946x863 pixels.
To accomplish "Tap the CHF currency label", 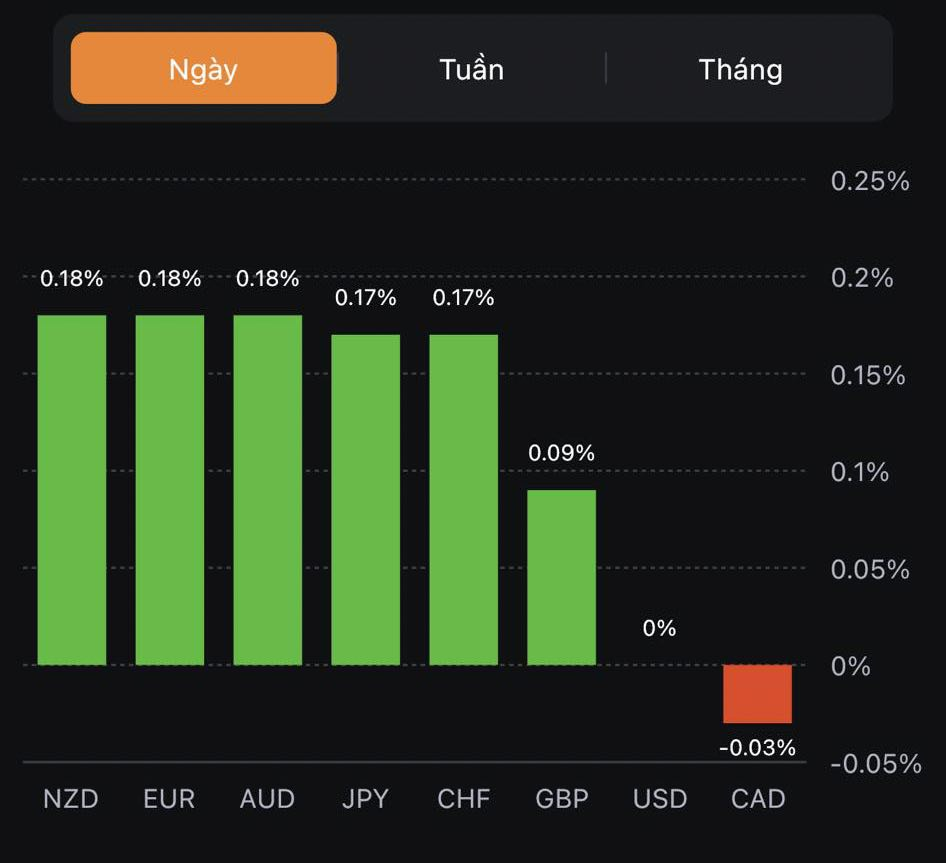I will [x=464, y=799].
